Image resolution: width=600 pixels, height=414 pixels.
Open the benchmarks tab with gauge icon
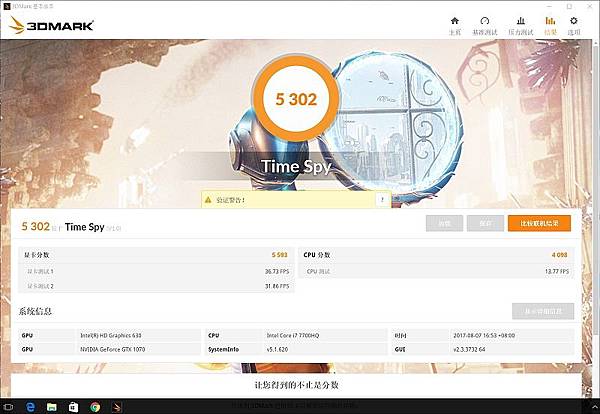pyautogui.click(x=484, y=25)
